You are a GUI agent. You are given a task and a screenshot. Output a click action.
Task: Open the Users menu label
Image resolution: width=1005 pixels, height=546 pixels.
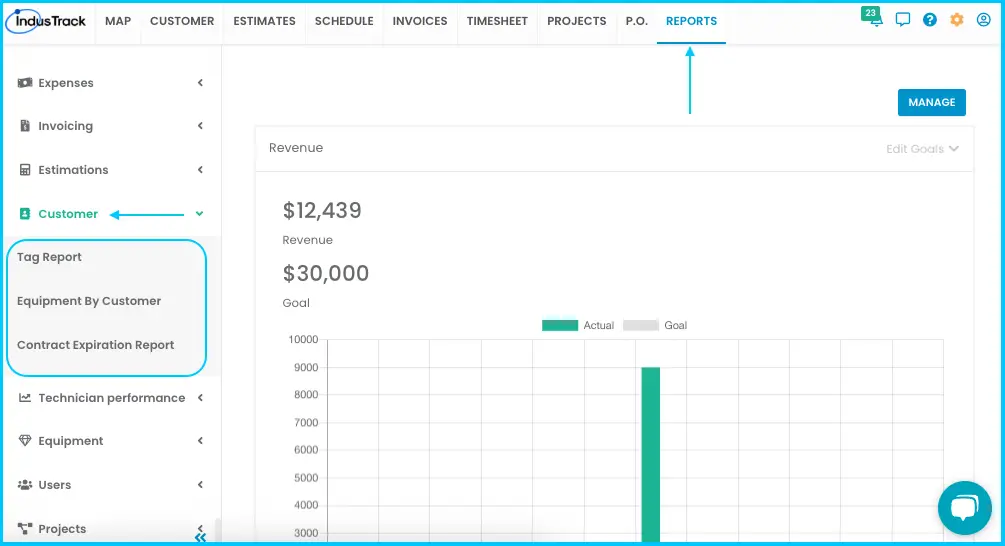tap(54, 485)
